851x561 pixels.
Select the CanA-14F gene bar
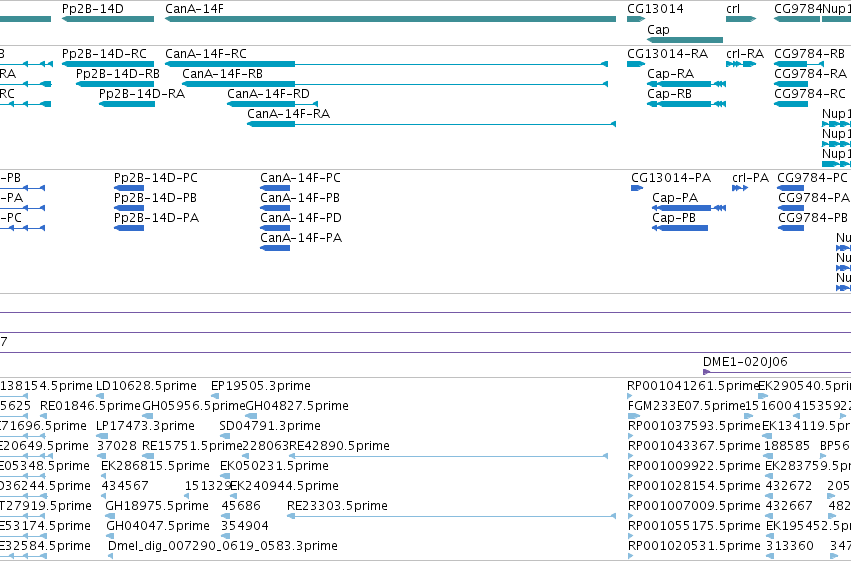tap(390, 19)
